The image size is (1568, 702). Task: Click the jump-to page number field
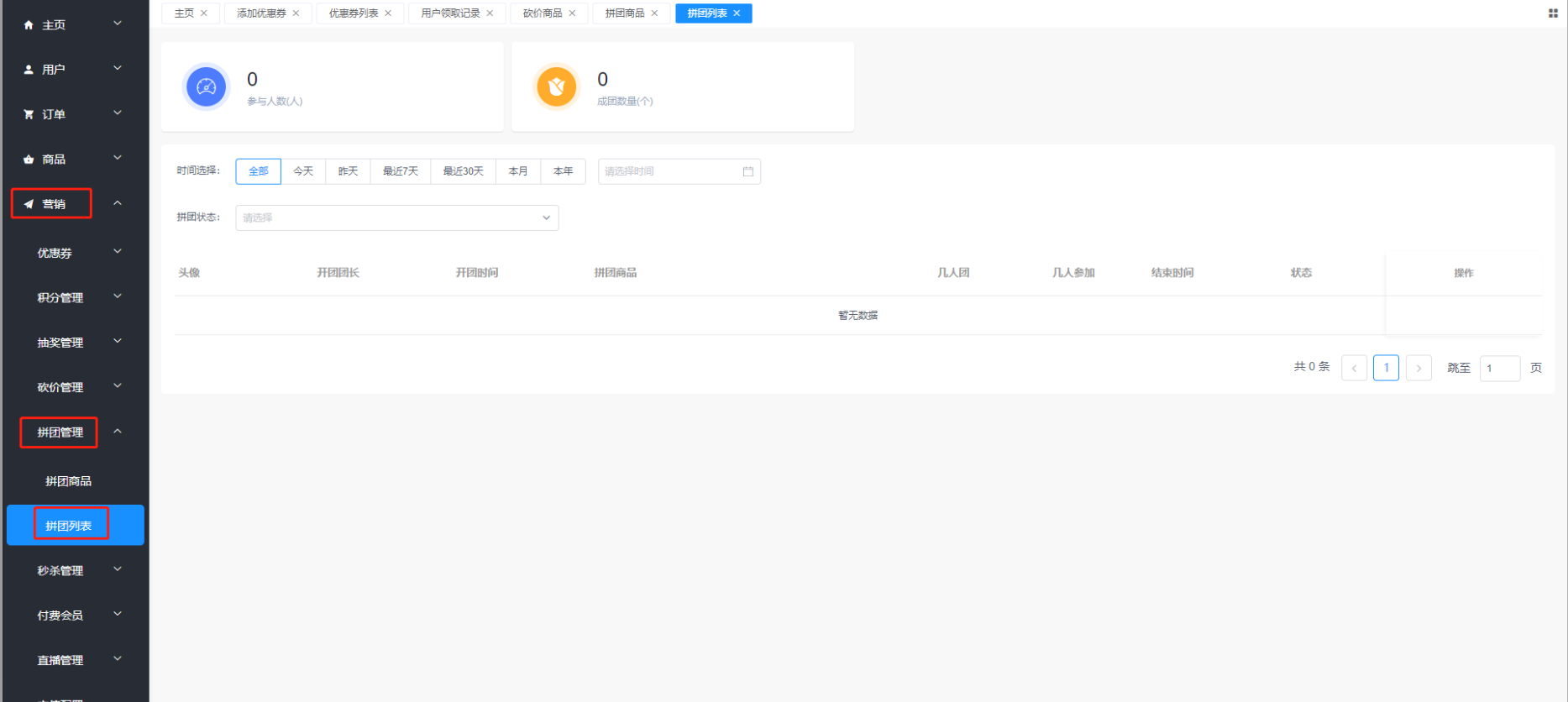[x=1499, y=368]
